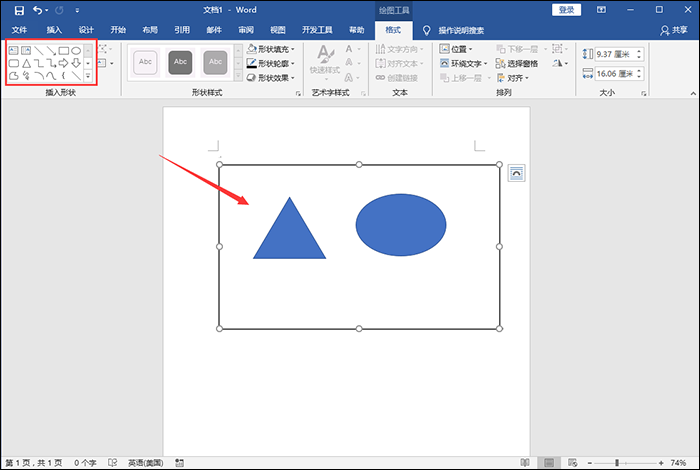Pick the curve shape
The width and height of the screenshot is (700, 470).
coord(51,75)
